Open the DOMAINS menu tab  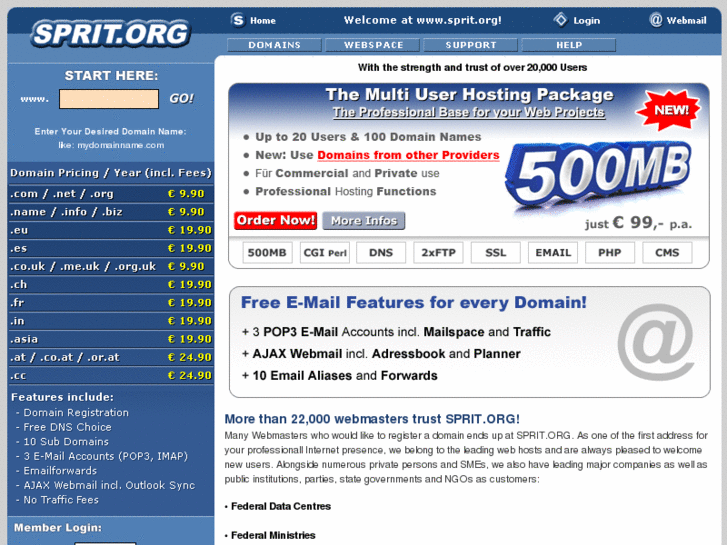coord(274,45)
